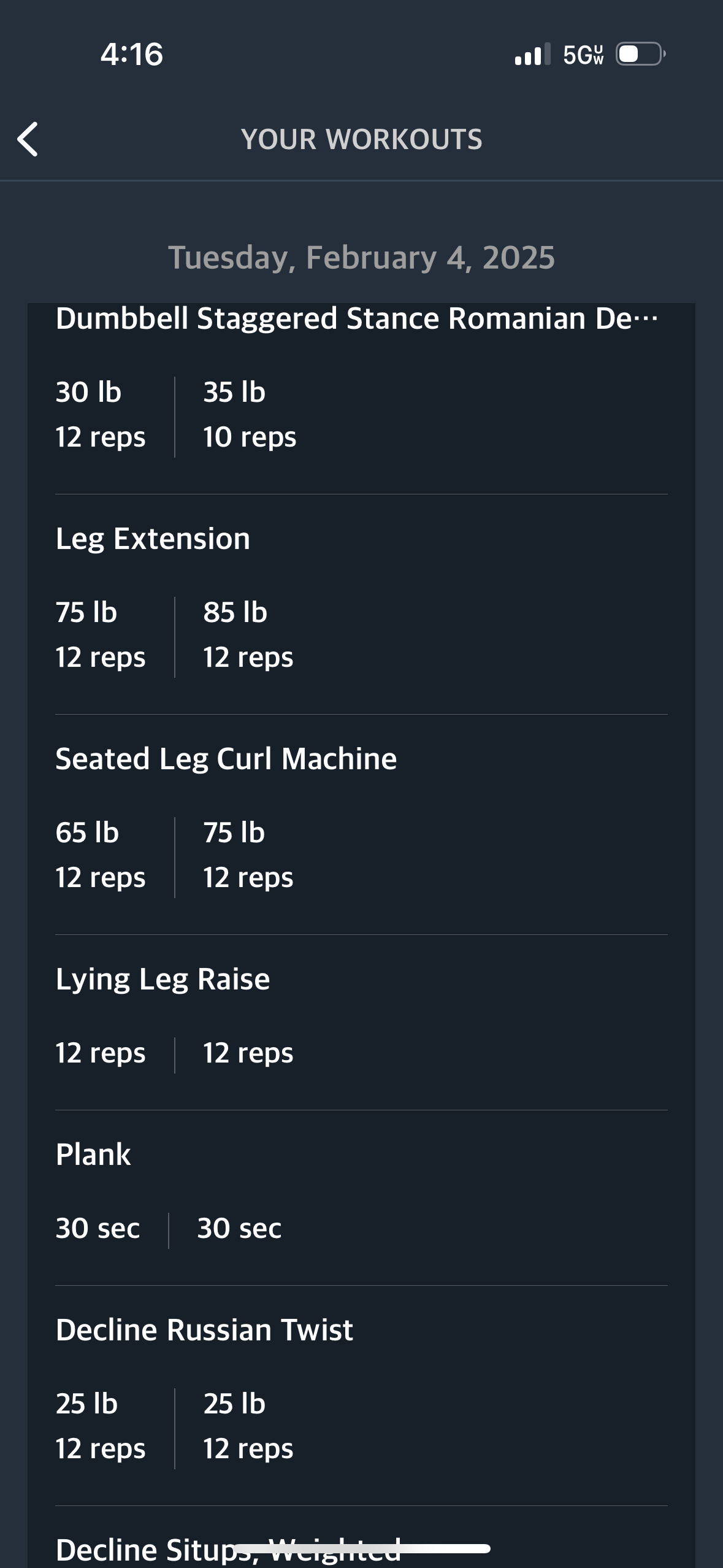The image size is (723, 1568).
Task: Open the Tuesday, February 4, 2025 date
Action: [x=362, y=257]
